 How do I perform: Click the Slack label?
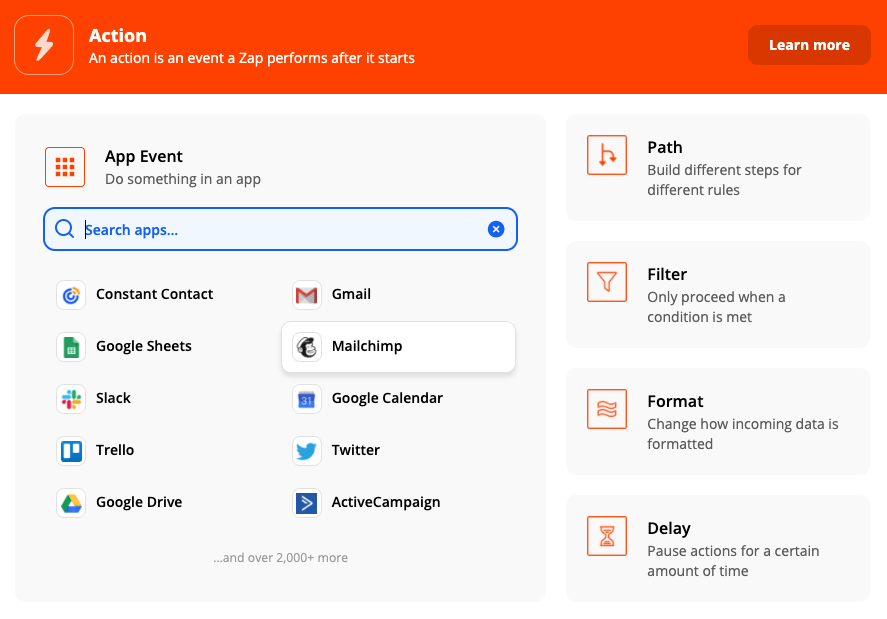[x=113, y=398]
